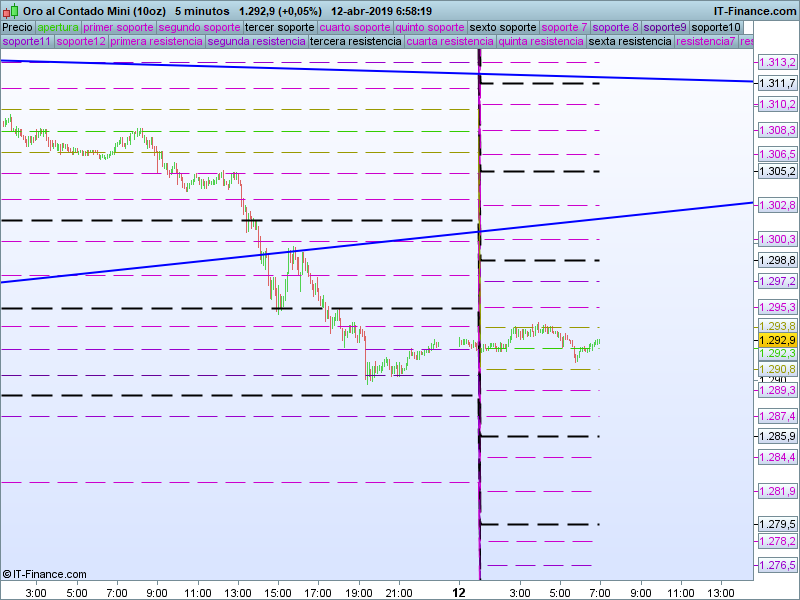The image size is (800, 600).
Task: Click the green 1.292,3 price tag
Action: tap(777, 353)
